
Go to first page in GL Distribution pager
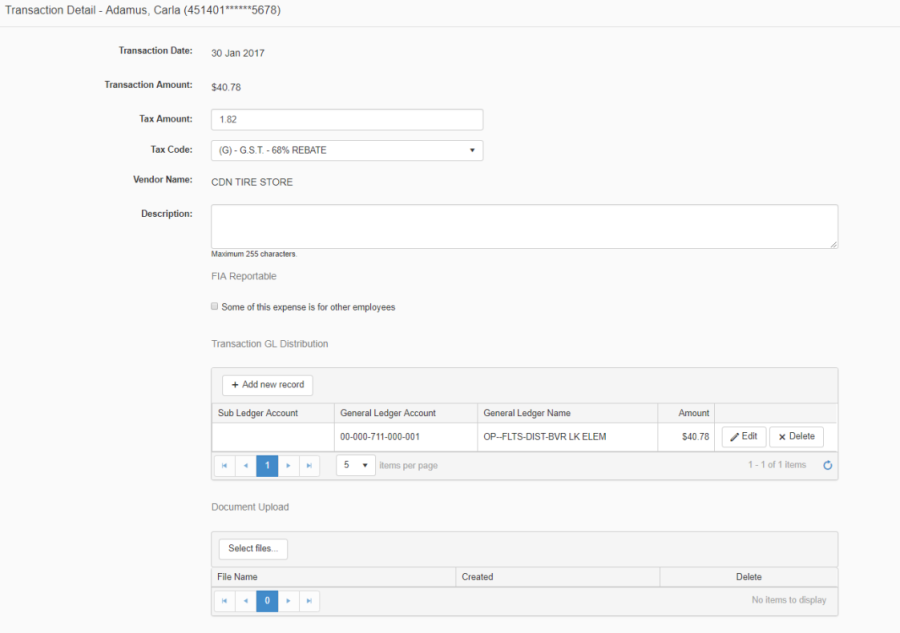[224, 466]
